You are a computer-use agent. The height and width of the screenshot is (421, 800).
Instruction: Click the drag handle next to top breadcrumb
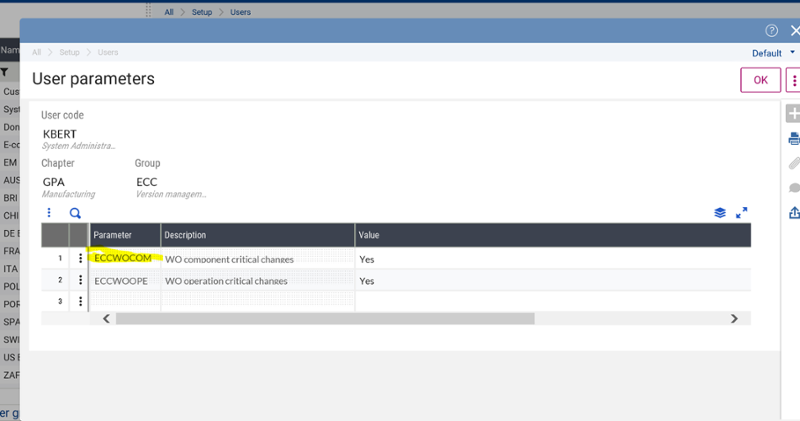click(148, 10)
